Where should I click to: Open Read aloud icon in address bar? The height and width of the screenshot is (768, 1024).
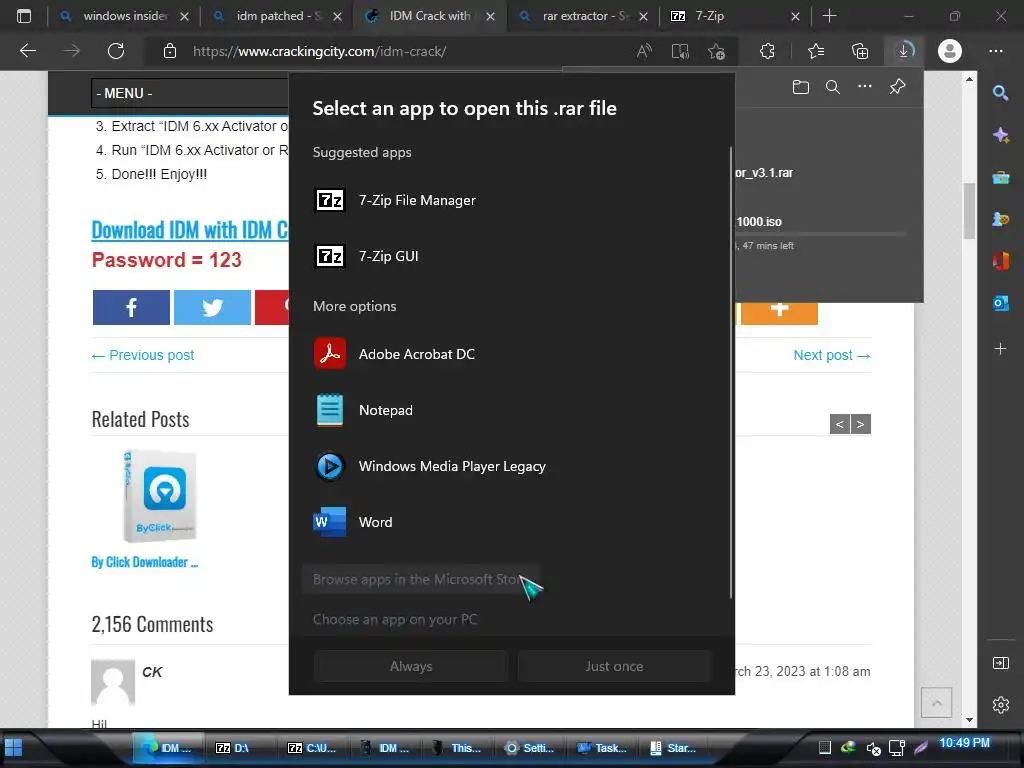point(644,51)
